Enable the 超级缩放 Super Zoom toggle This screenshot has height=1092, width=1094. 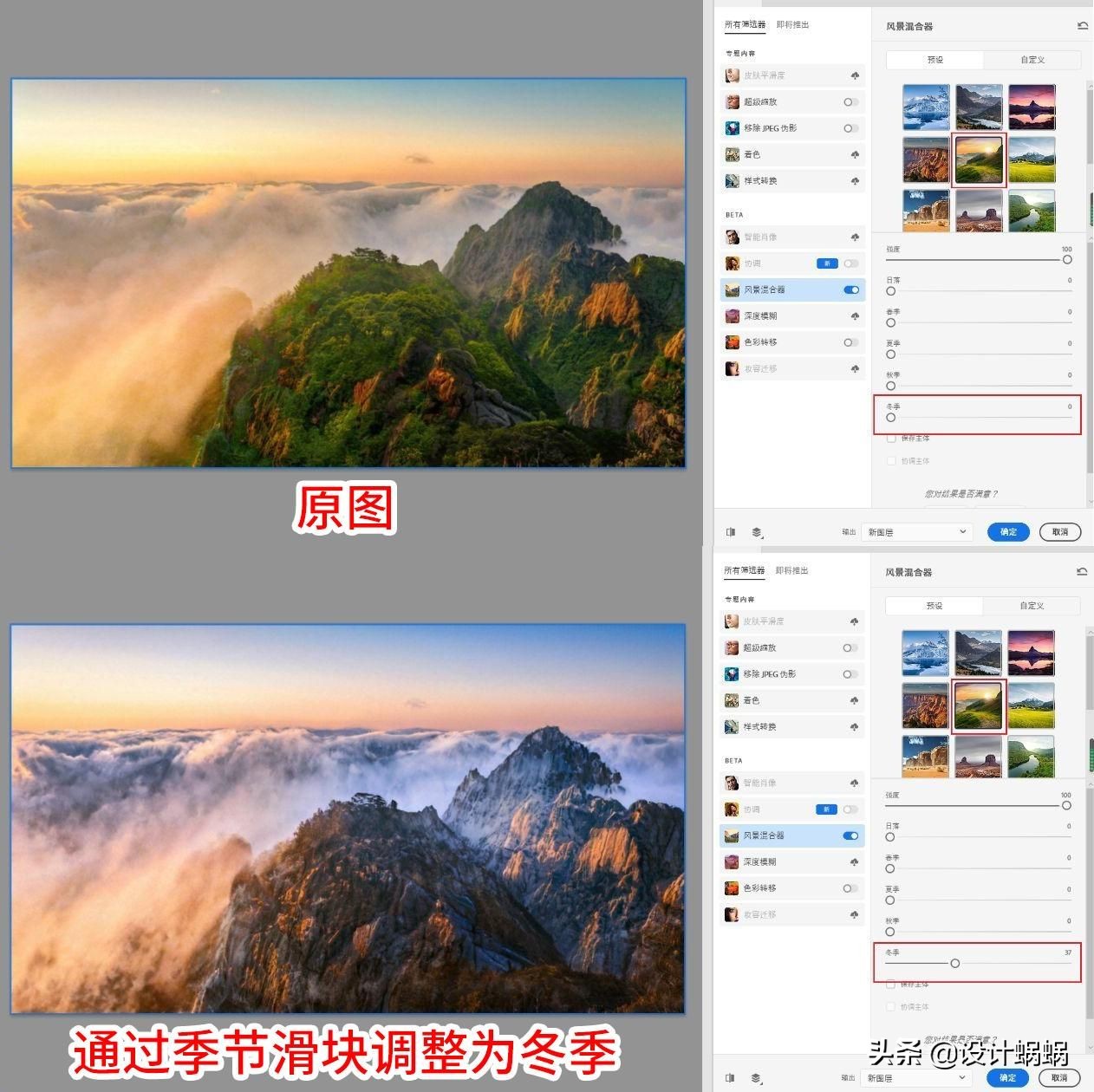pos(849,101)
